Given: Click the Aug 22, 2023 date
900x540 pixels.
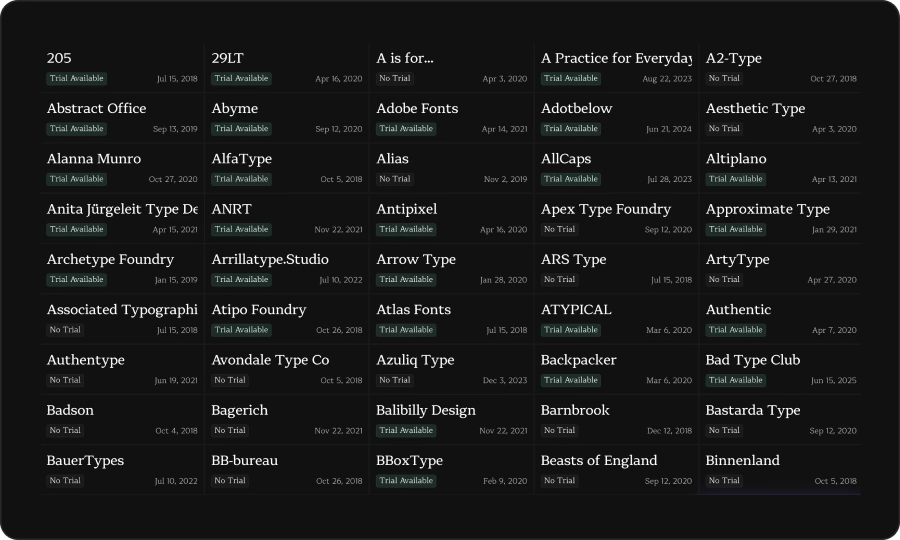Looking at the screenshot, I should point(667,79).
